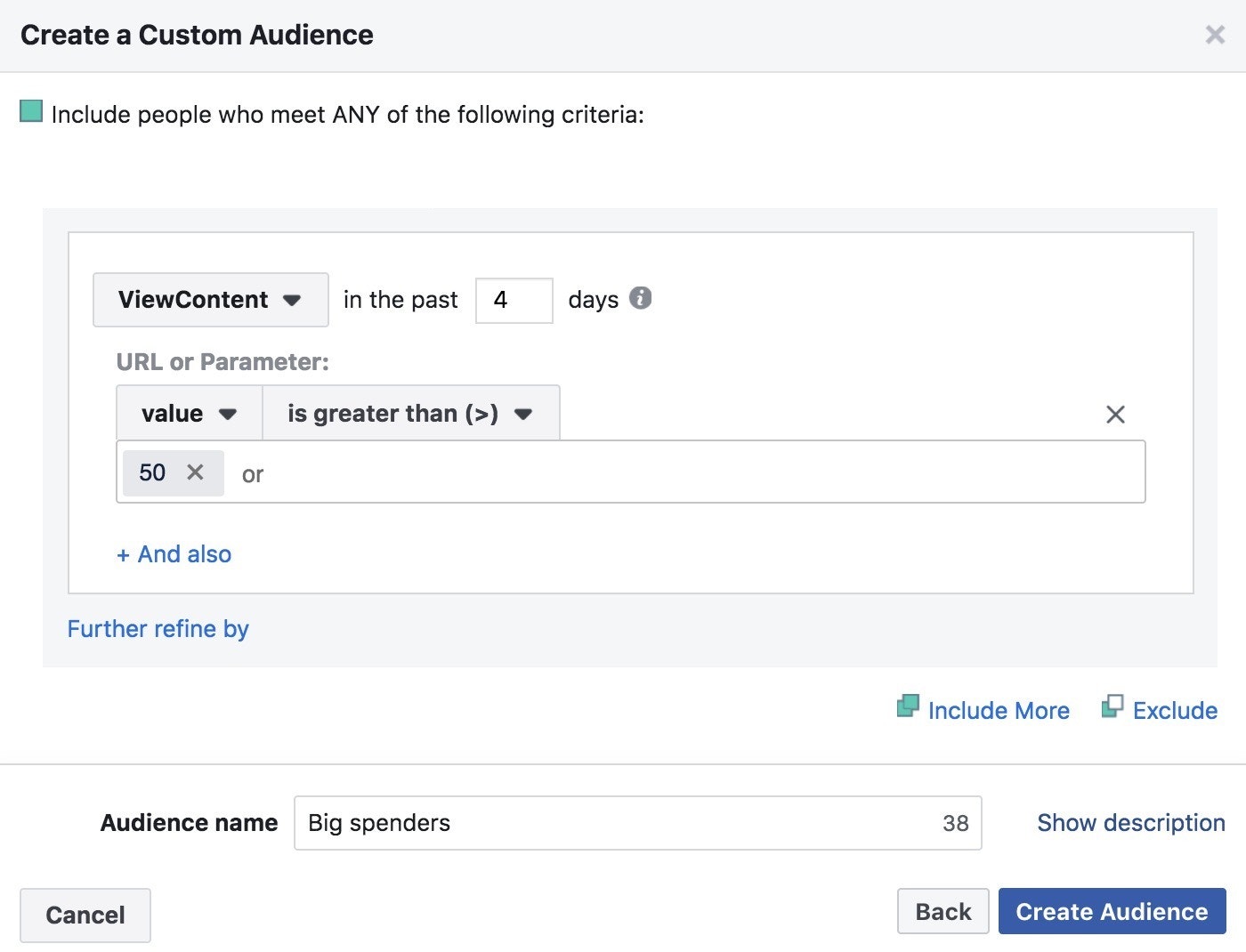
Task: Click the info icon next to "days"
Action: click(639, 299)
